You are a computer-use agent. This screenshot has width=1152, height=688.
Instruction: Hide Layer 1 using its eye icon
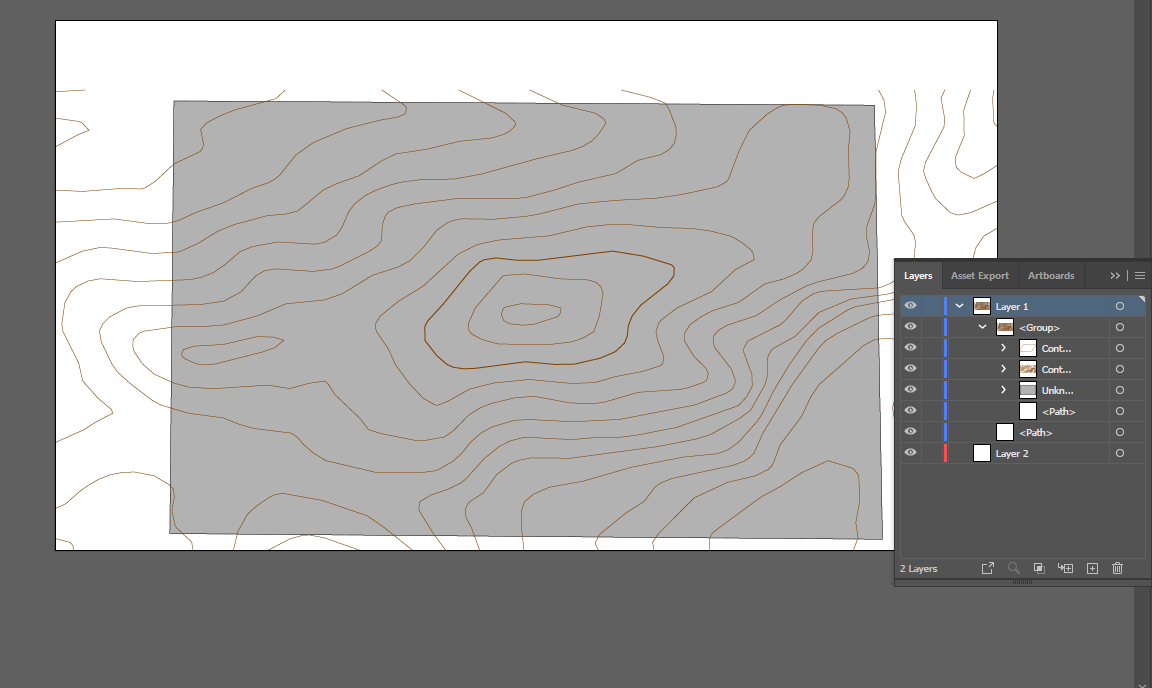click(x=910, y=306)
